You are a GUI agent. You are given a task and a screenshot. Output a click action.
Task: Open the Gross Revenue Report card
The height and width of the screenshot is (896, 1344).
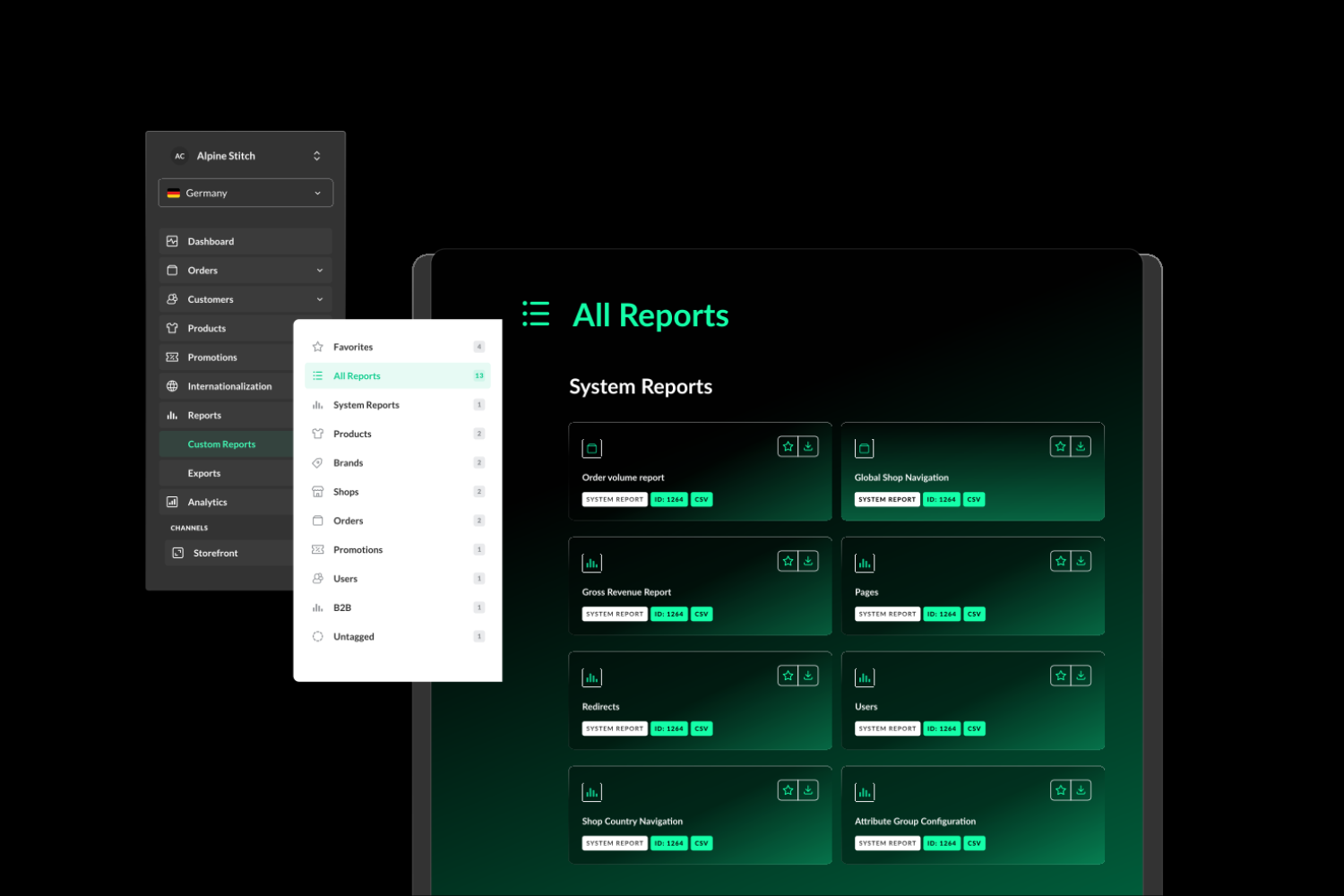pyautogui.click(x=700, y=586)
